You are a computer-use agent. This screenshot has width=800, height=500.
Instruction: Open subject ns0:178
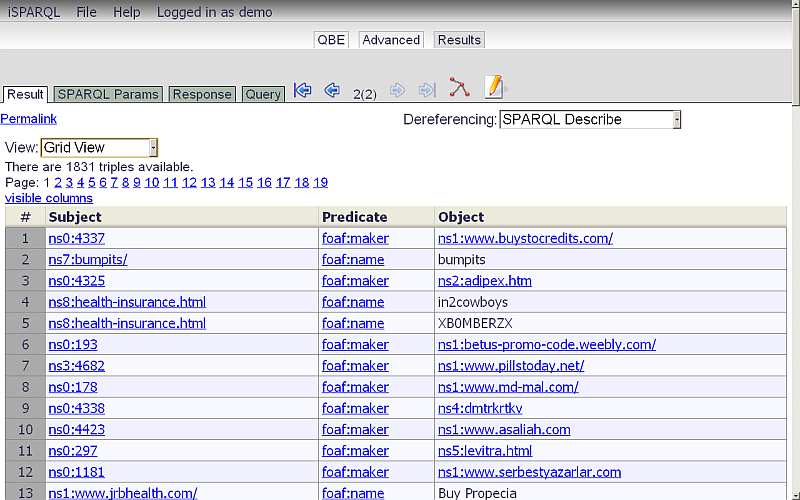click(x=73, y=387)
